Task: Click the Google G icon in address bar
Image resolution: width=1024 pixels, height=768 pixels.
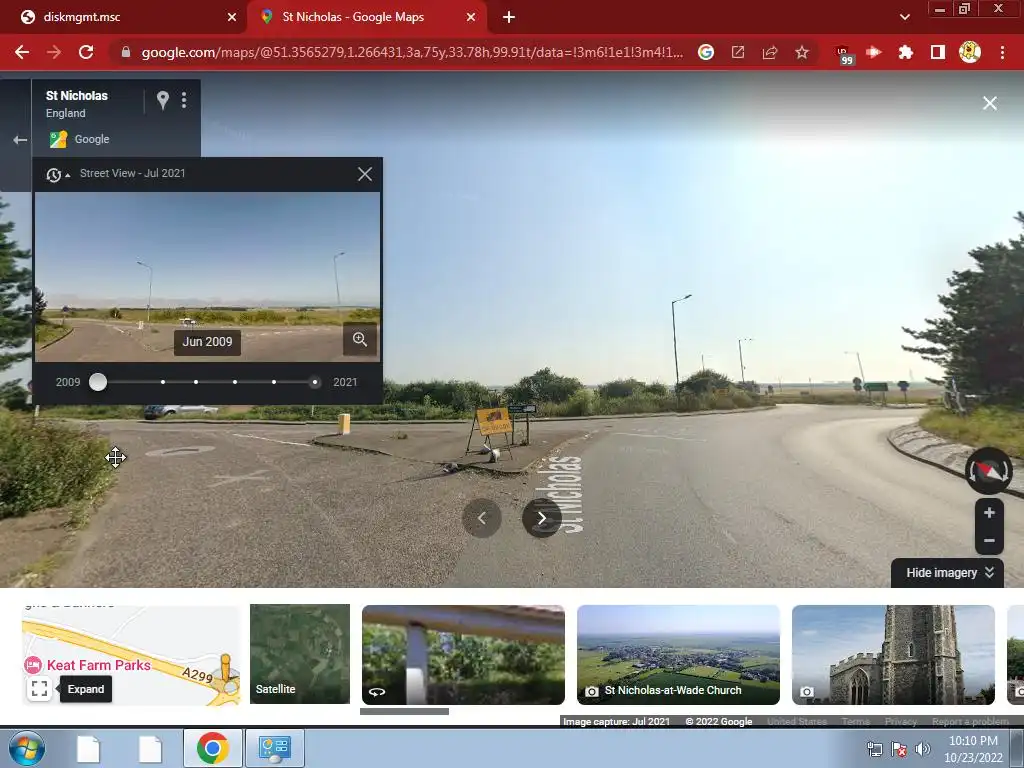Action: (706, 52)
